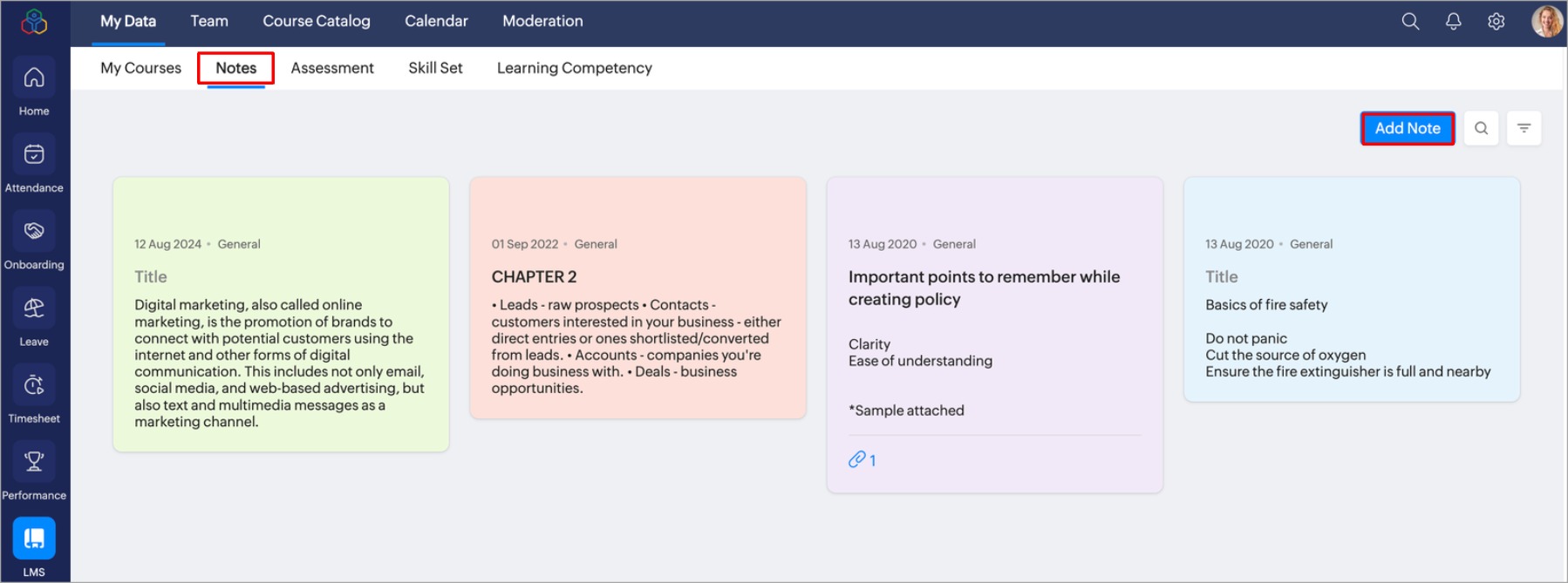
Task: Open the attachment link on policy note
Action: [x=862, y=459]
